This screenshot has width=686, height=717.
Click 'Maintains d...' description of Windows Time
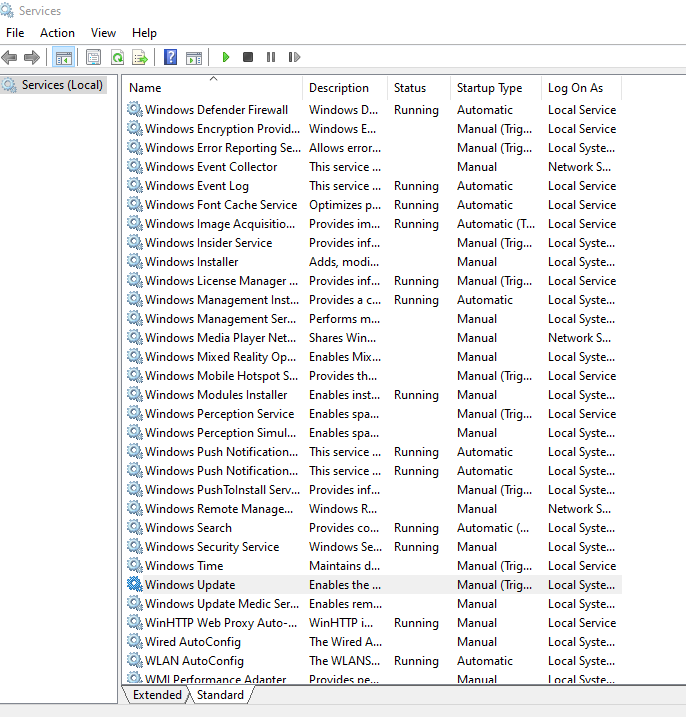click(344, 566)
